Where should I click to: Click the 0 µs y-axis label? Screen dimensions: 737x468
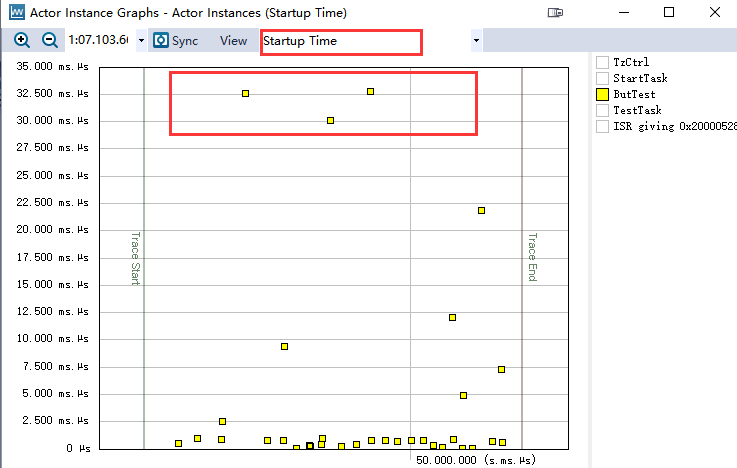(78, 448)
